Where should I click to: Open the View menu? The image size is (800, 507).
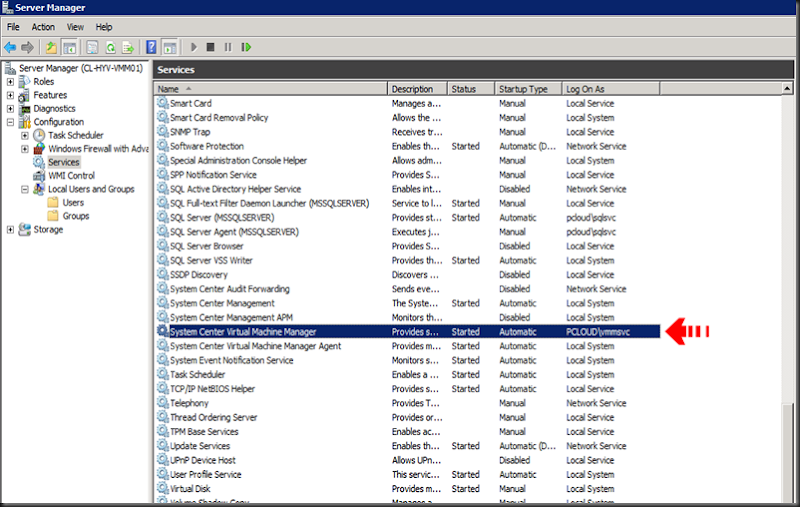[x=75, y=27]
